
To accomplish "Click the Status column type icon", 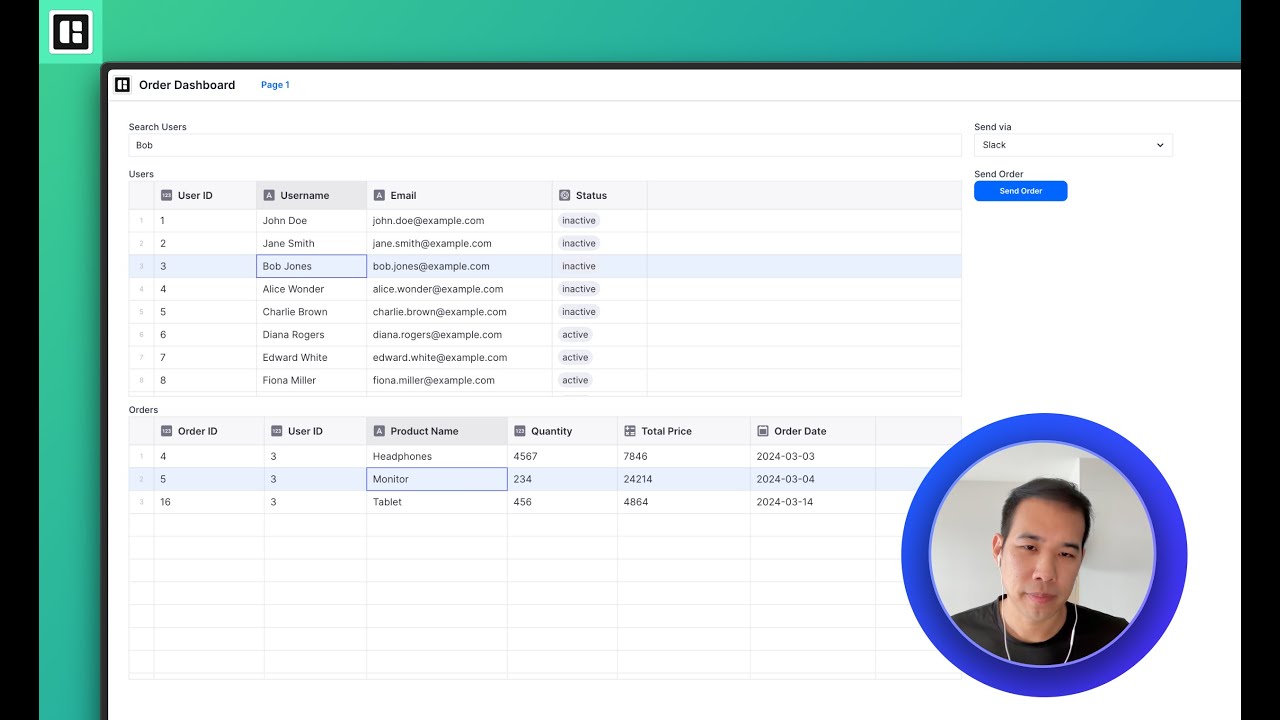I will pos(564,196).
